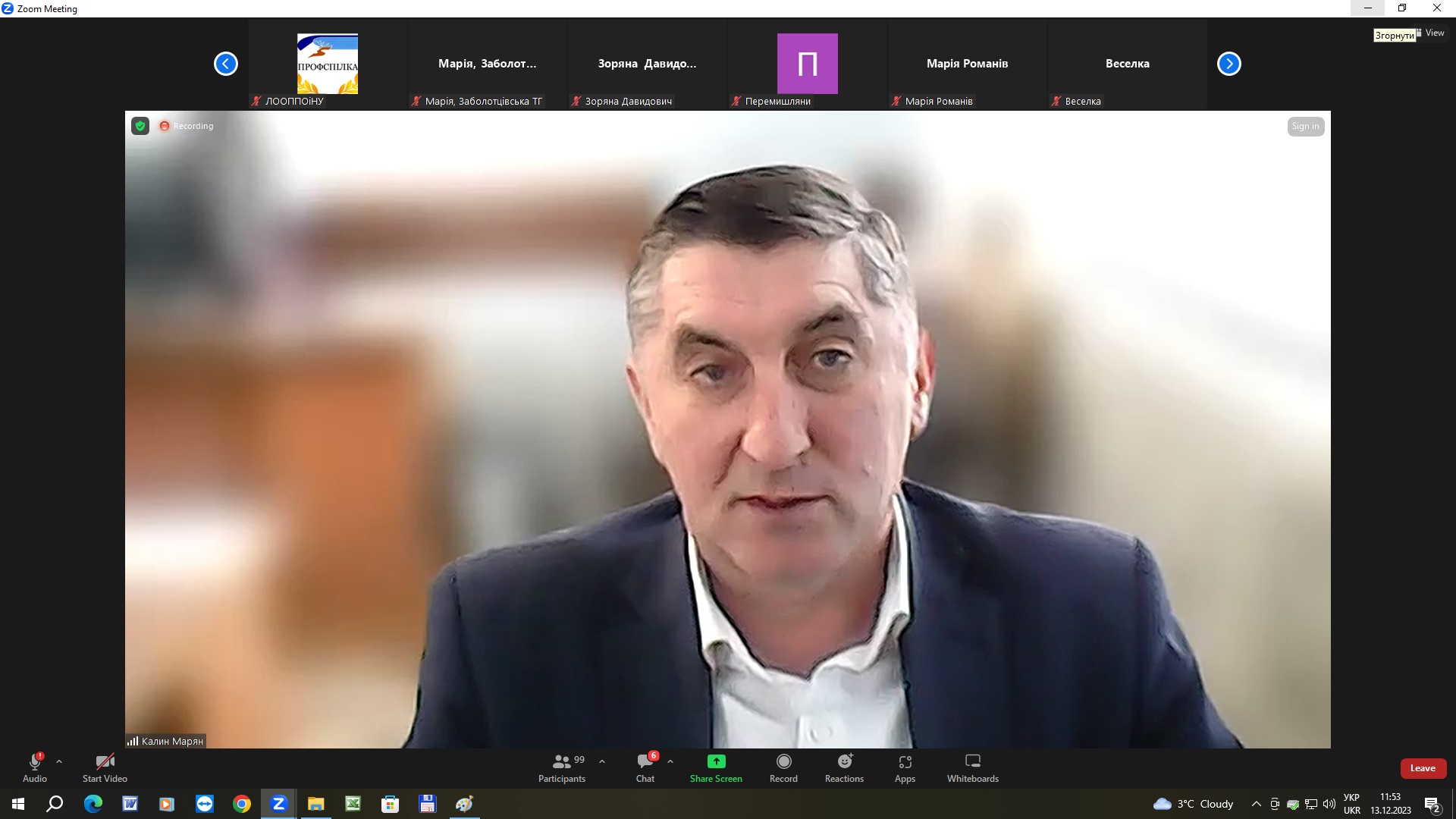This screenshot has width=1456, height=819.
Task: Open the Reactions menu
Action: [x=844, y=767]
